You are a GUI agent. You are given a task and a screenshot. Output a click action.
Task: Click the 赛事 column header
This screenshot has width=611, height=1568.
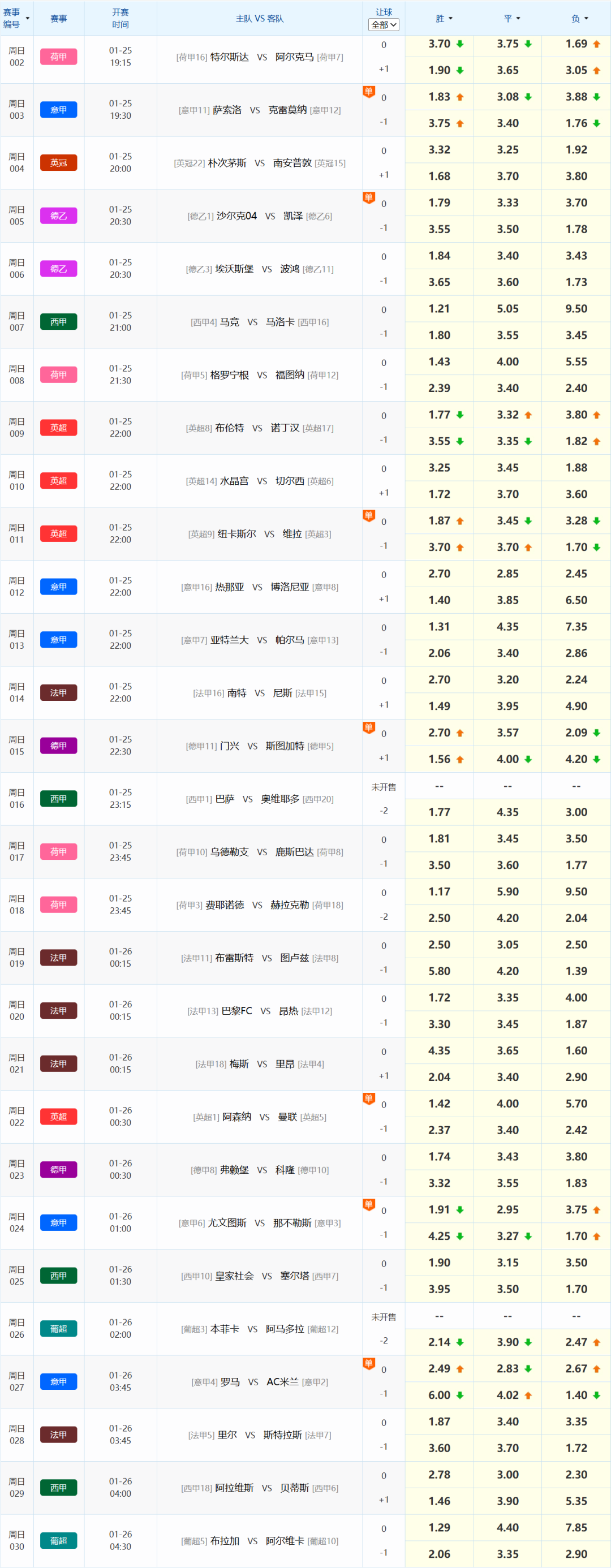pos(58,18)
